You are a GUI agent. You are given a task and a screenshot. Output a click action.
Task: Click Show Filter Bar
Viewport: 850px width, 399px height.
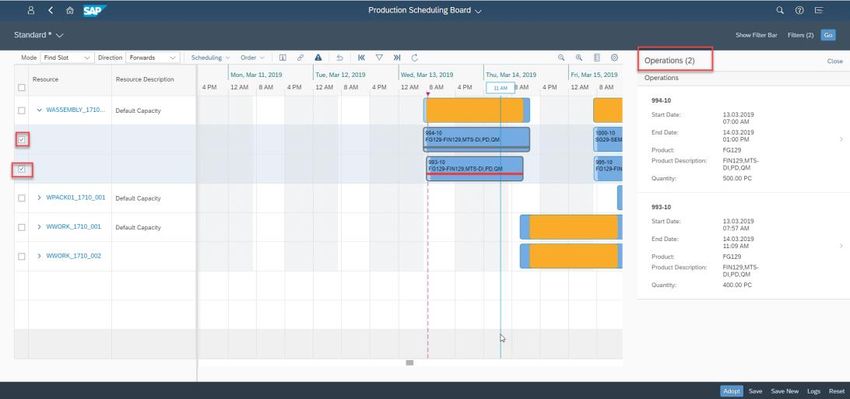[756, 35]
